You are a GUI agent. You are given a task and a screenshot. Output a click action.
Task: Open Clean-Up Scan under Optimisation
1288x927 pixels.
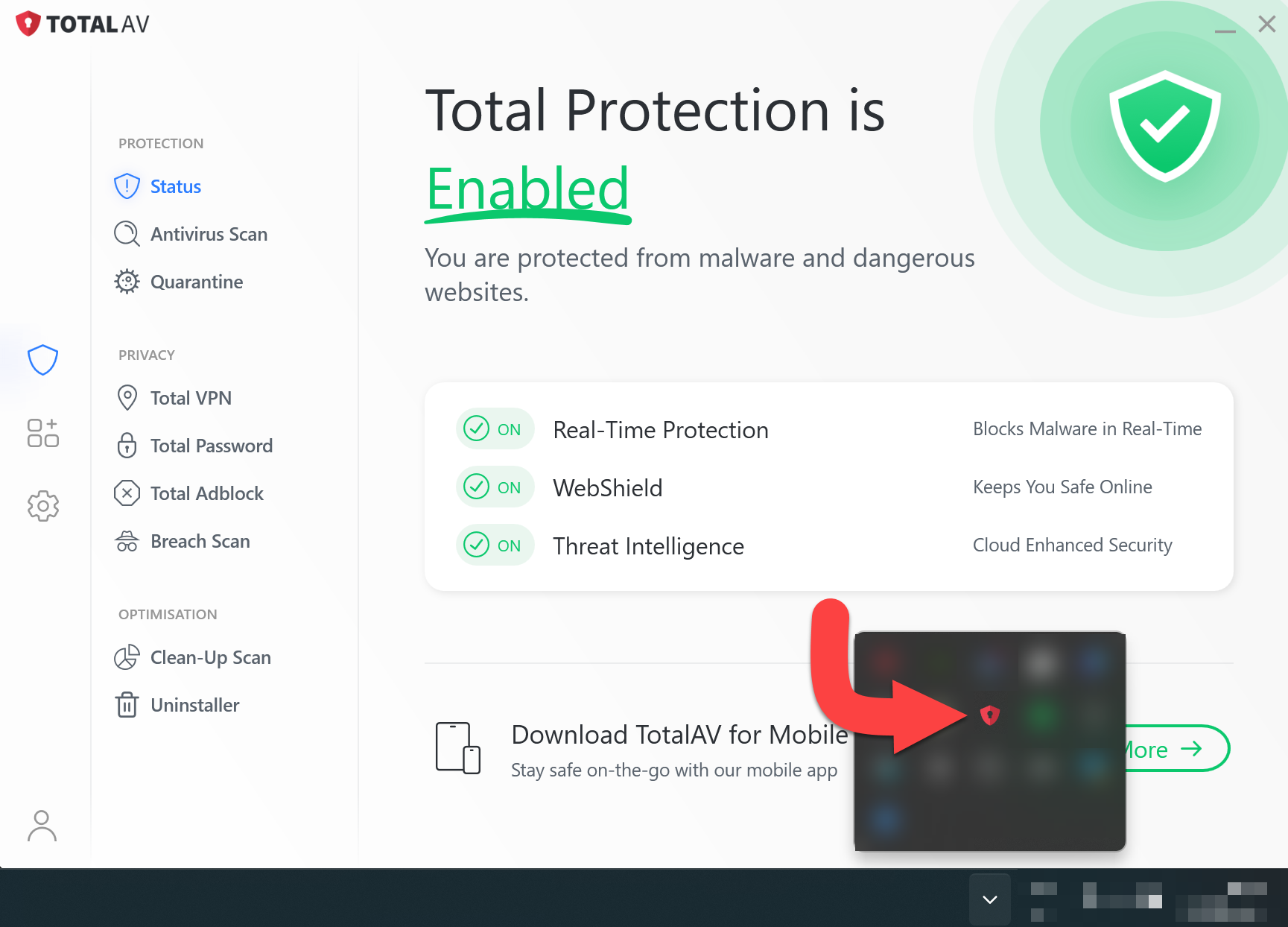point(210,657)
